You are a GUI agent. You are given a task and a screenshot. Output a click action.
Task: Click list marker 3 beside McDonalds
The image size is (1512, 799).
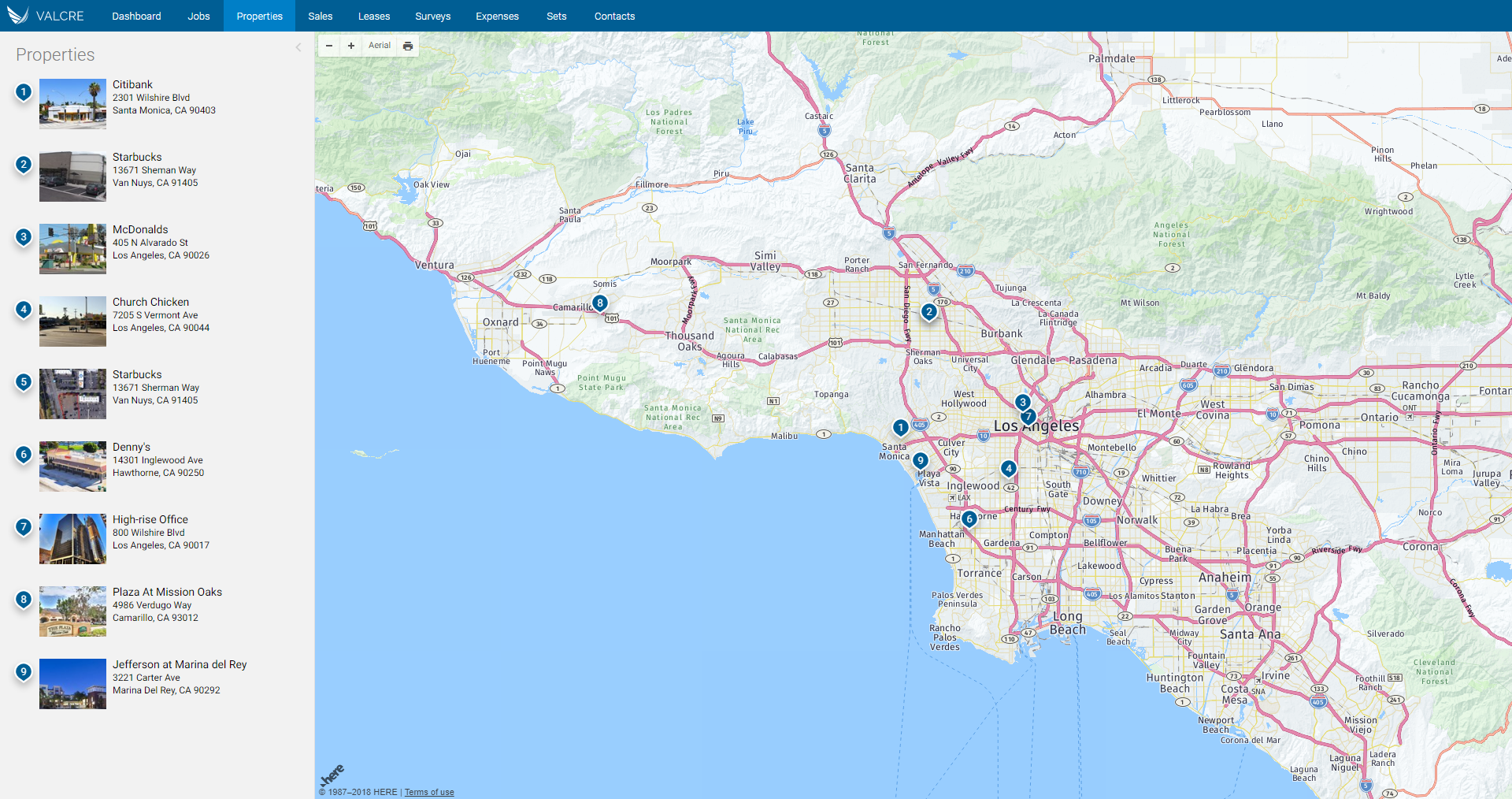point(24,237)
